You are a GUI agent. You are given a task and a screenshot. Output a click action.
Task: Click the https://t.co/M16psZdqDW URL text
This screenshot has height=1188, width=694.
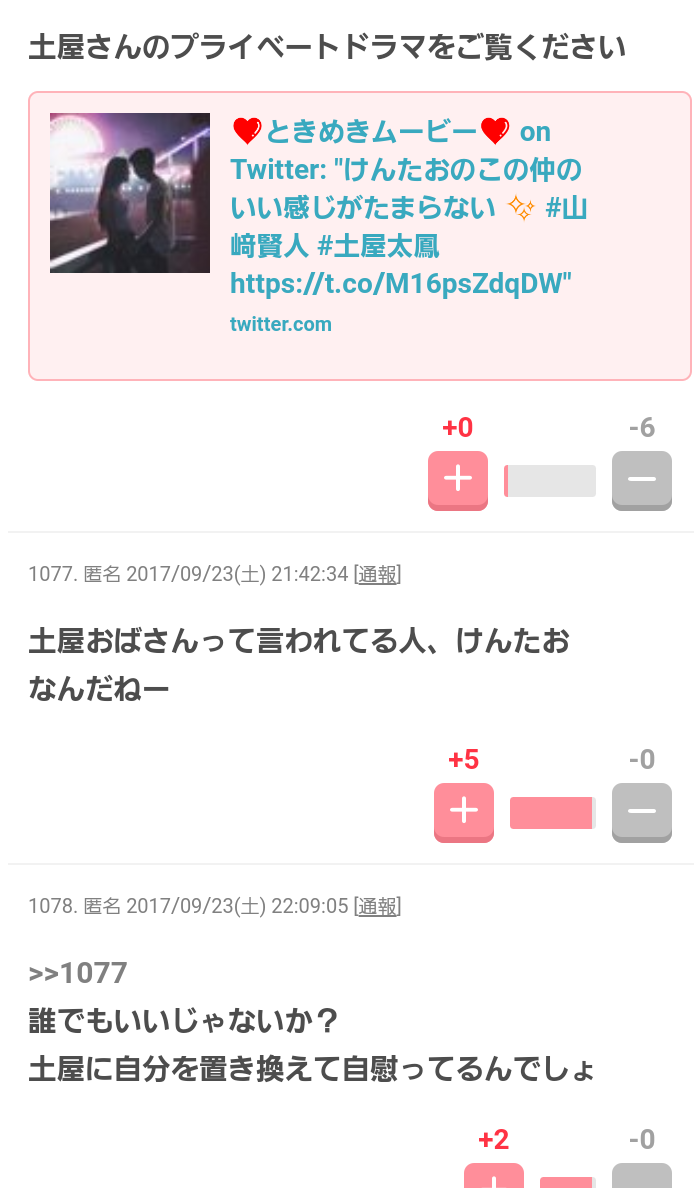point(400,284)
